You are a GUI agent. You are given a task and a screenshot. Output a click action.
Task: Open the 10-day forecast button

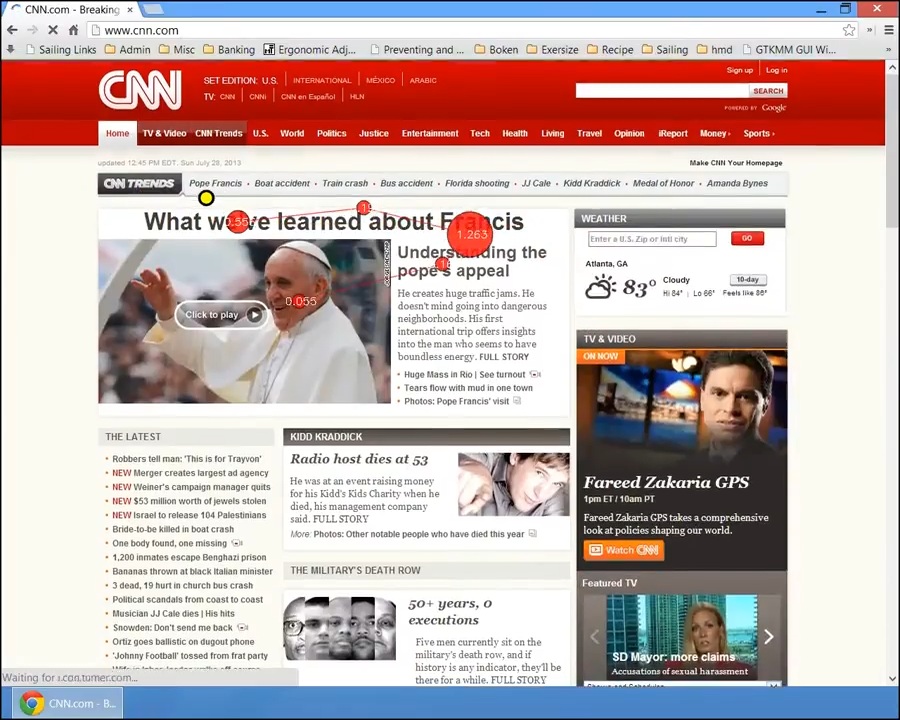tap(748, 280)
